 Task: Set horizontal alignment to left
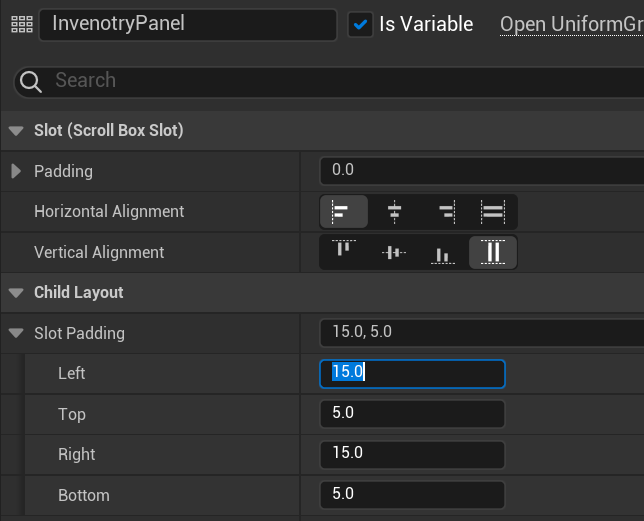coord(343,212)
